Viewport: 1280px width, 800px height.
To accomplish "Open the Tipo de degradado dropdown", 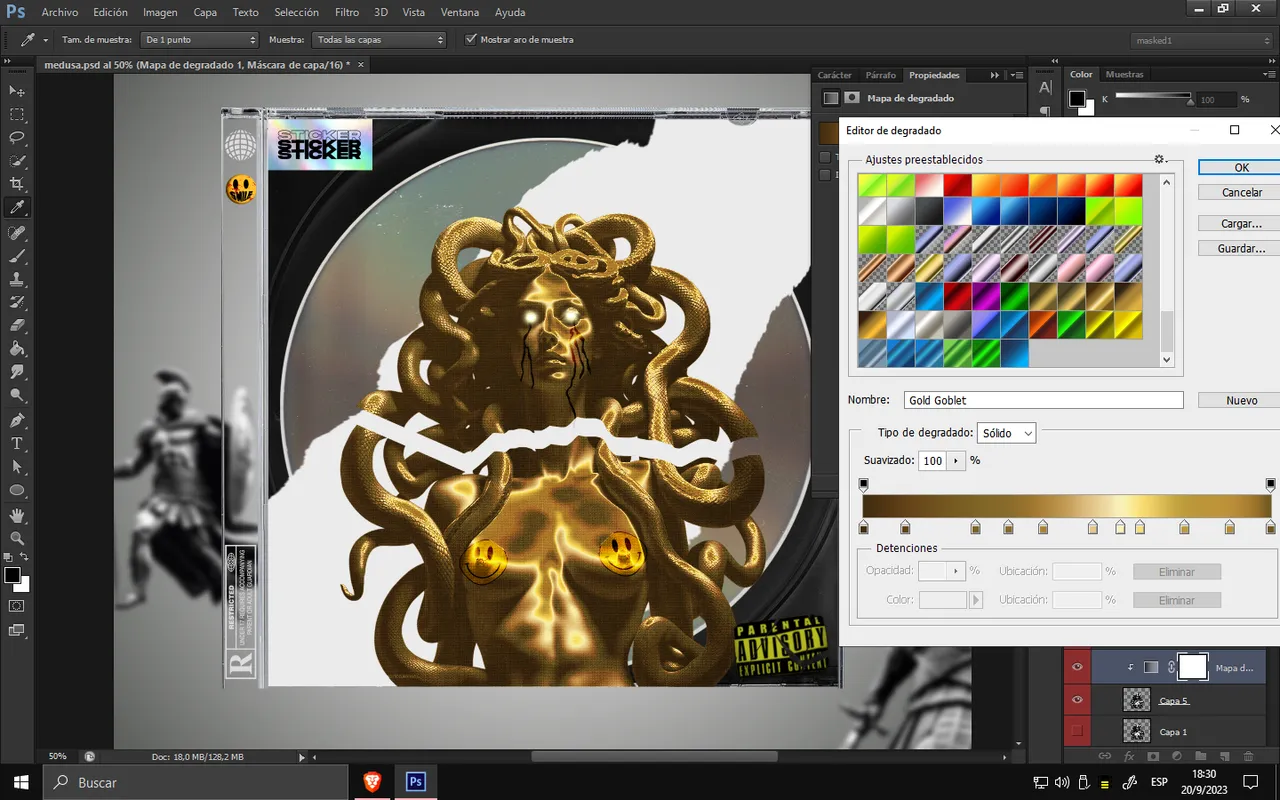I will (1006, 433).
